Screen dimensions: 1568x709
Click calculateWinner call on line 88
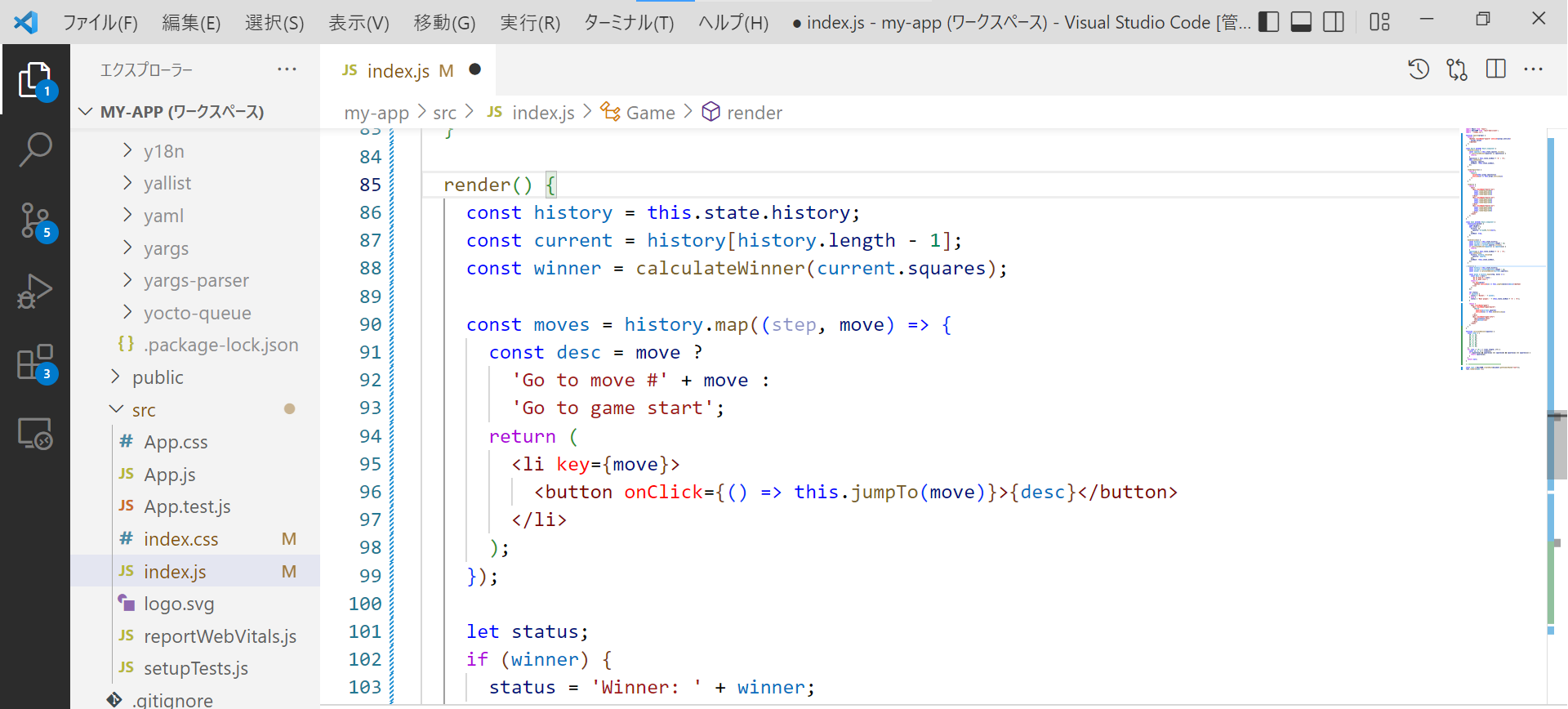tap(719, 268)
